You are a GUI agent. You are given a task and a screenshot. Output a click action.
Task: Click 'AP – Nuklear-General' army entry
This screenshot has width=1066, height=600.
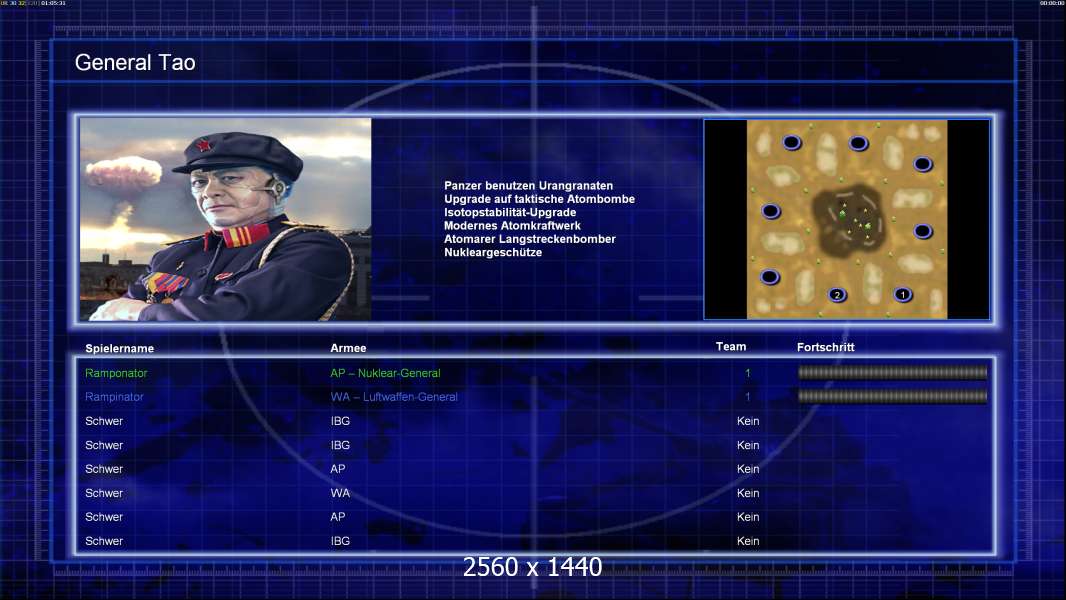[385, 373]
